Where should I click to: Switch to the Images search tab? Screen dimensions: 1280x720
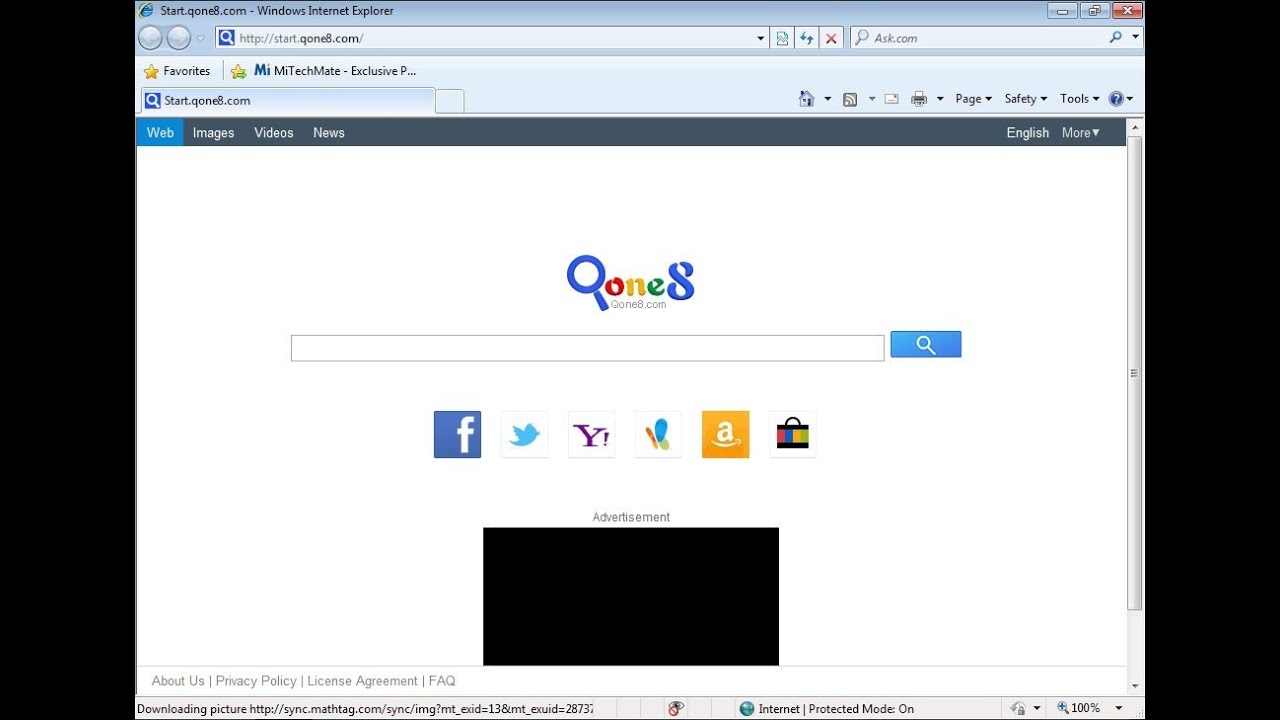(x=213, y=133)
